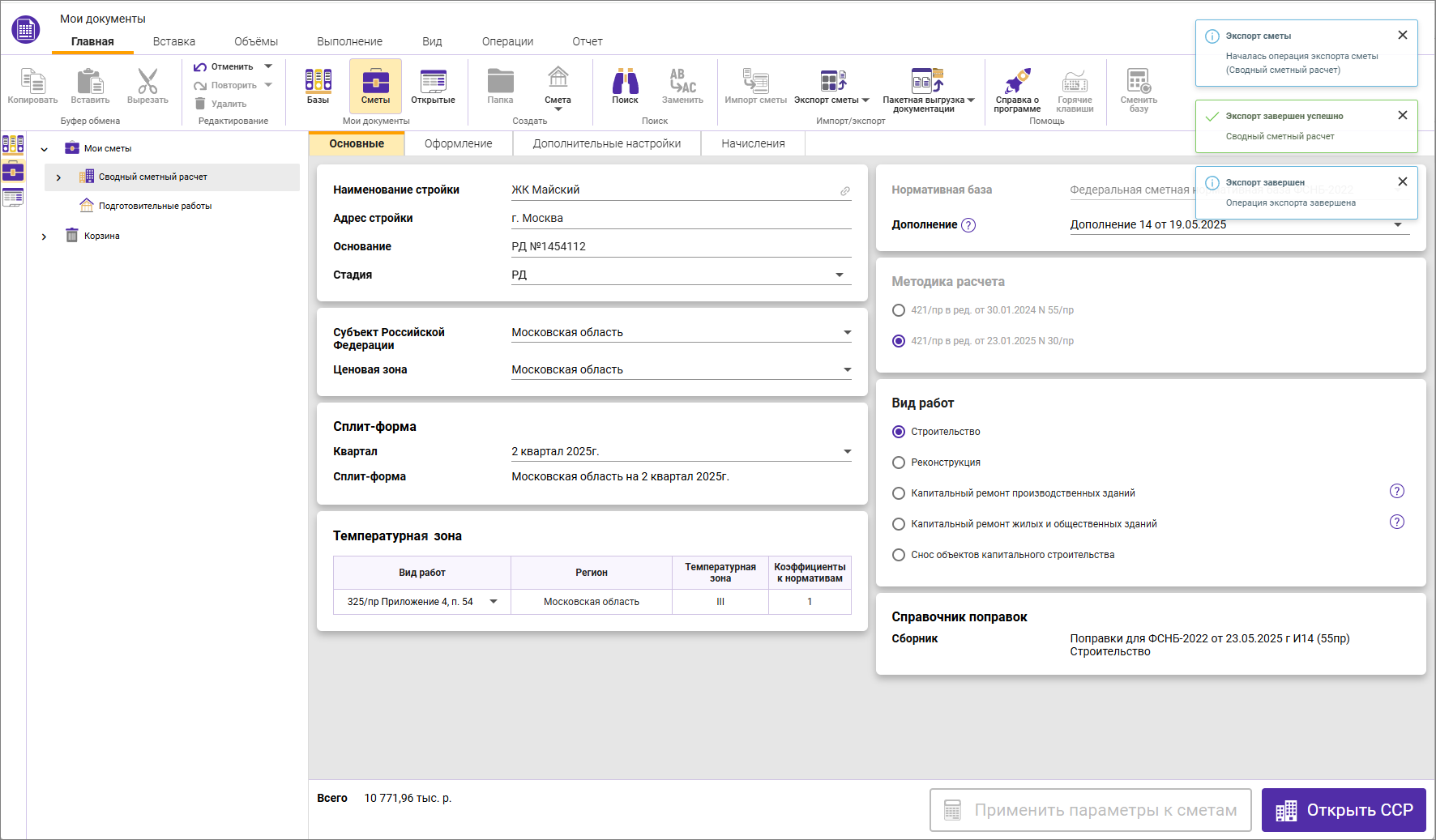This screenshot has width=1436, height=840.
Task: Open the Выполнение ribbon tab
Action: click(349, 41)
